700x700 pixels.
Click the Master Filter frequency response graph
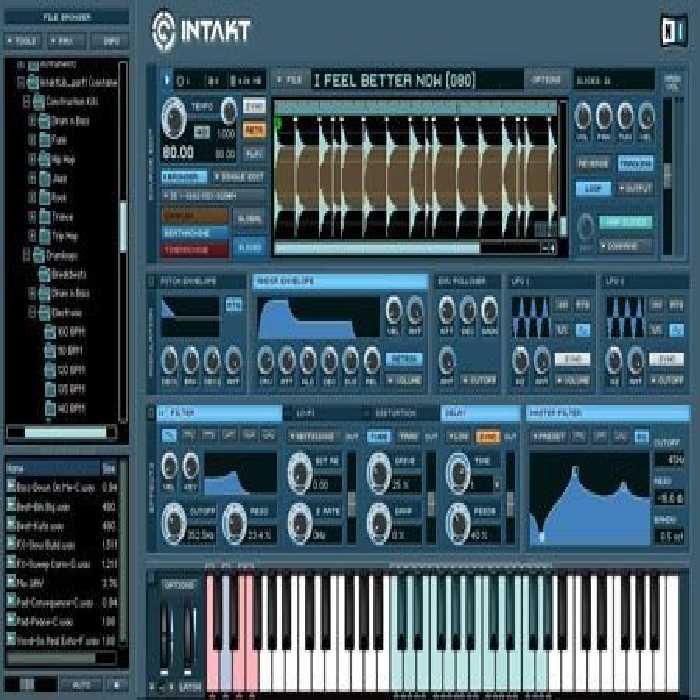(x=589, y=499)
